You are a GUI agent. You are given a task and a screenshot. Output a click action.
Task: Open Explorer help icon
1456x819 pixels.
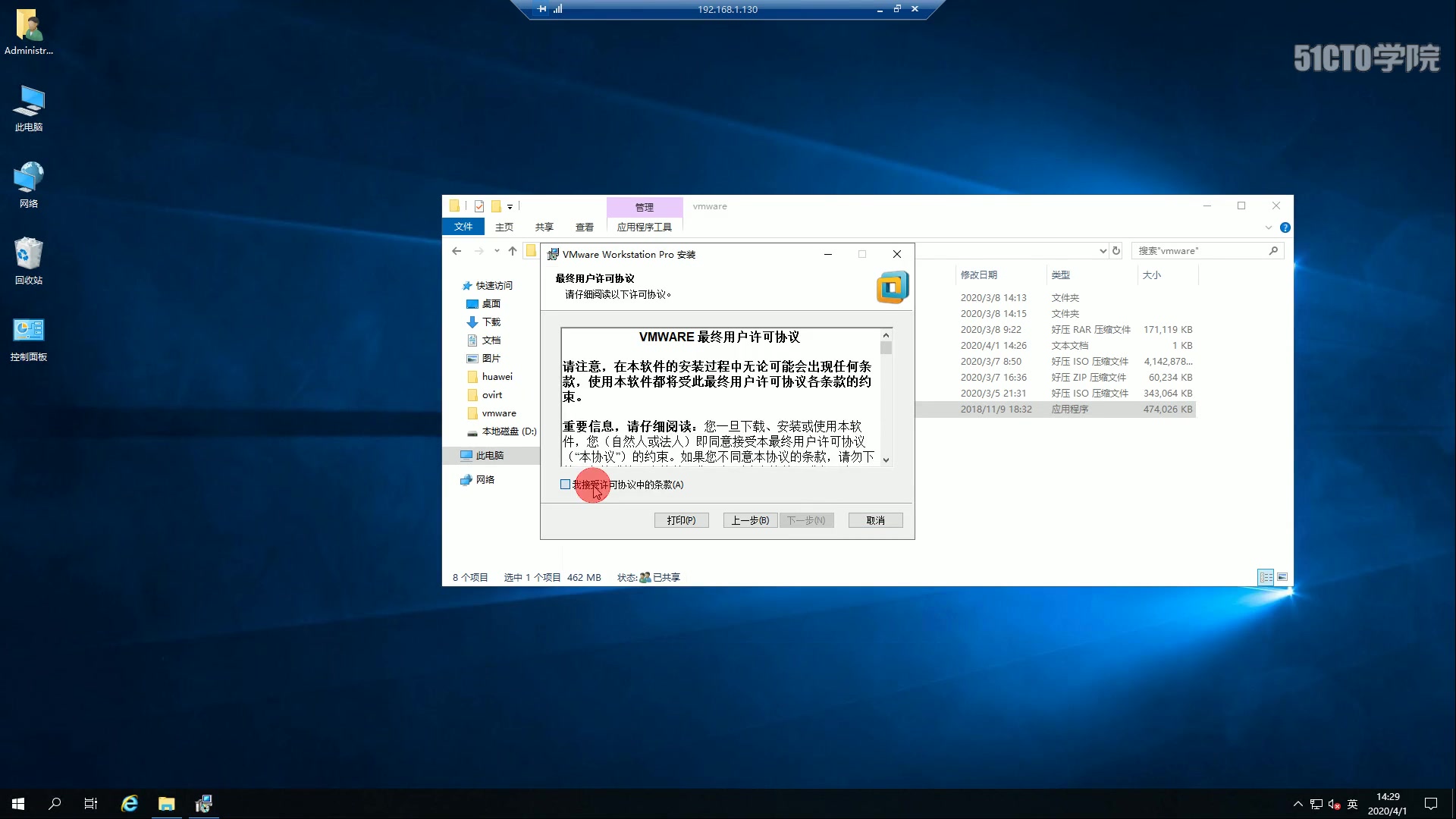[x=1285, y=227]
